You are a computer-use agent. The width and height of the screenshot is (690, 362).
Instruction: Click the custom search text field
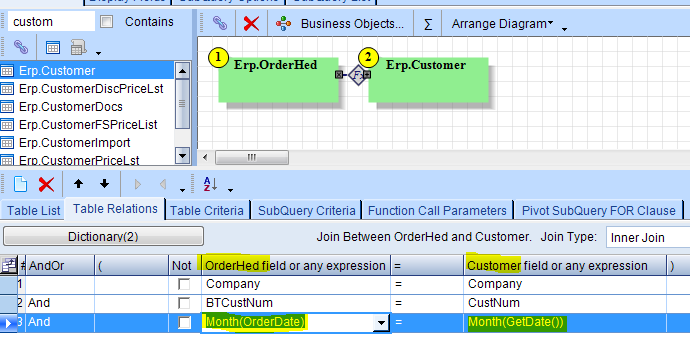51,22
